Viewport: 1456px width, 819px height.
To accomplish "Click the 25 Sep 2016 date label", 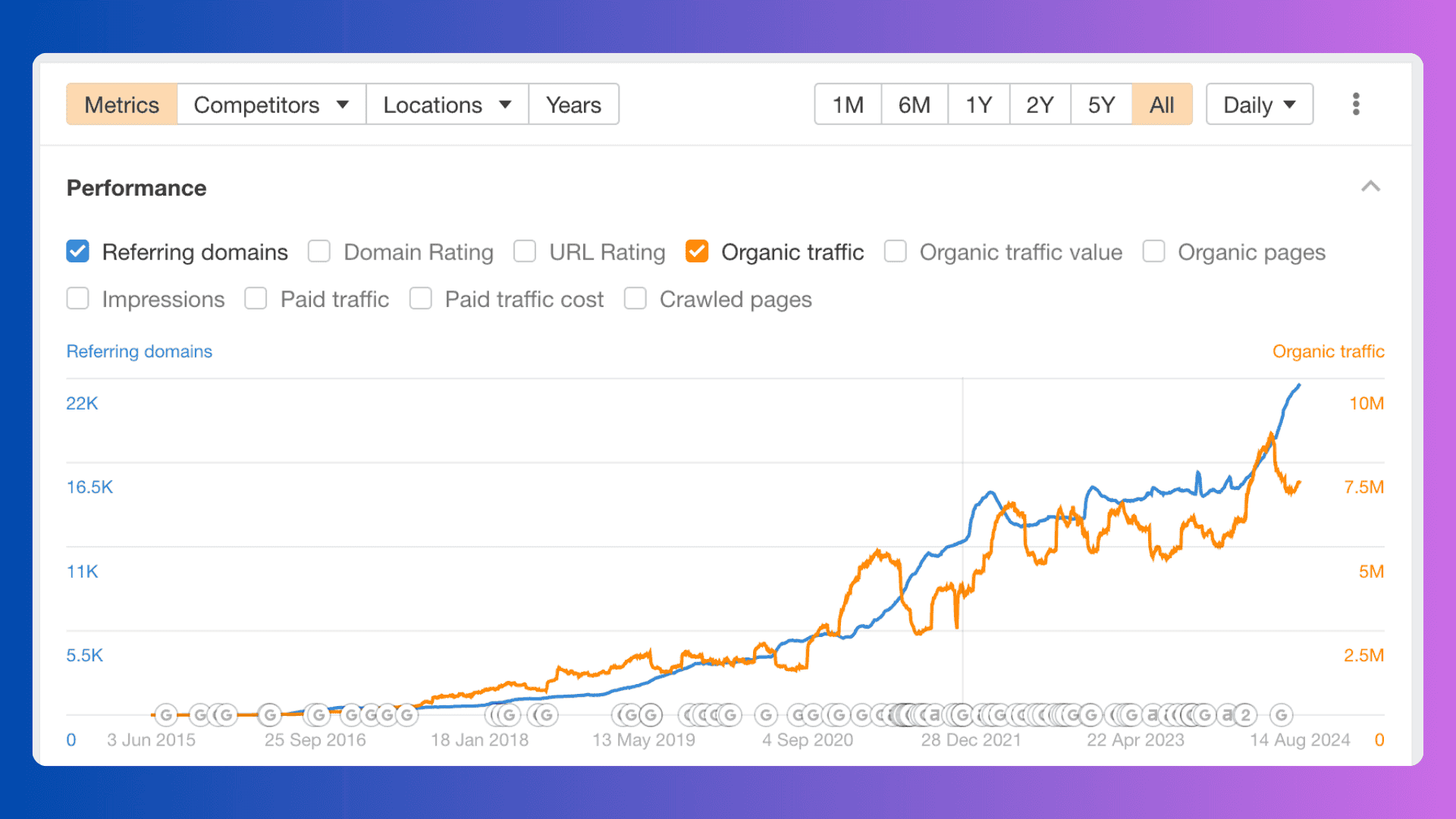I will (x=315, y=740).
